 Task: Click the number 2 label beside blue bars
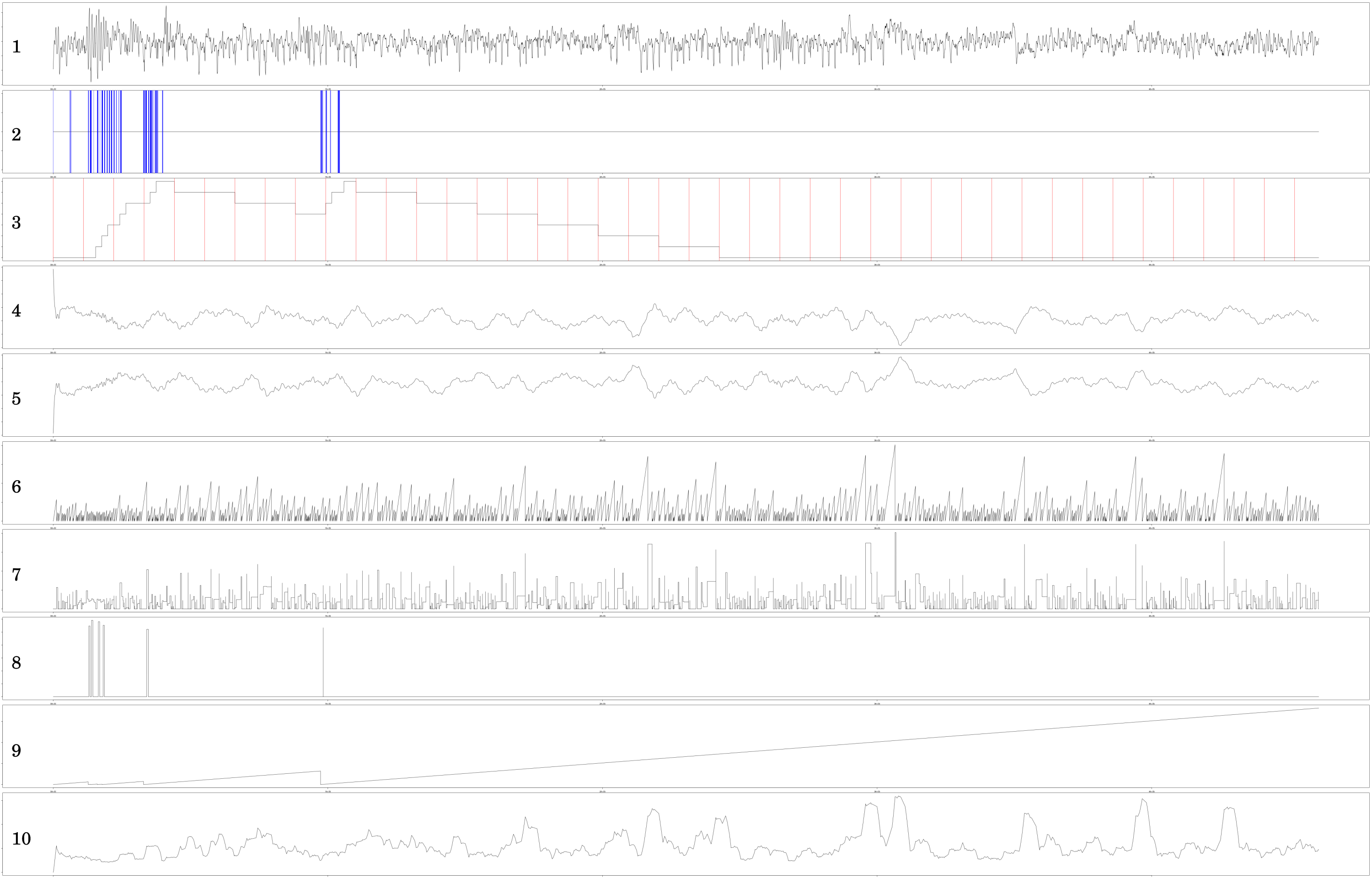[16, 134]
